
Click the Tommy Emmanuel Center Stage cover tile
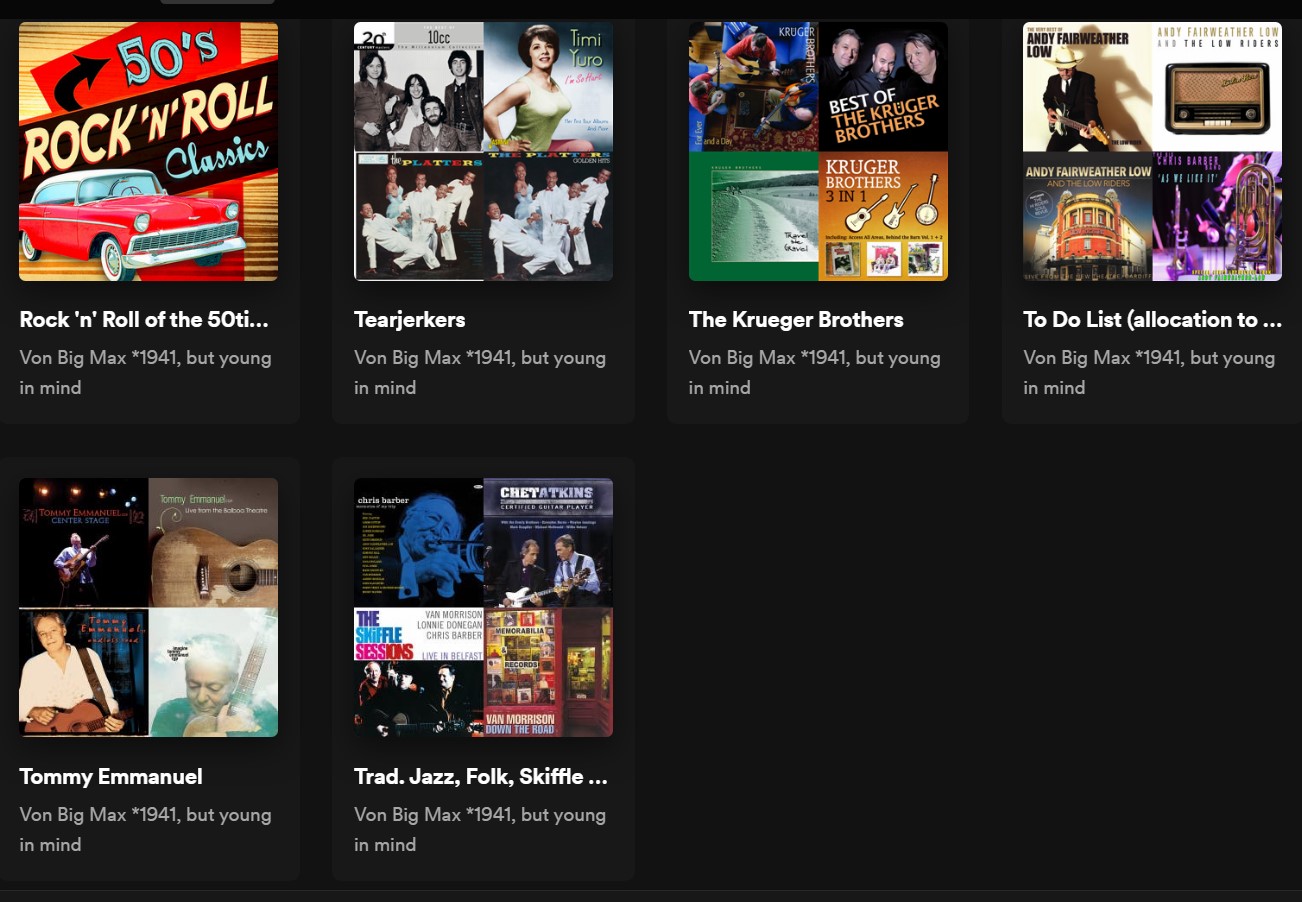84,543
